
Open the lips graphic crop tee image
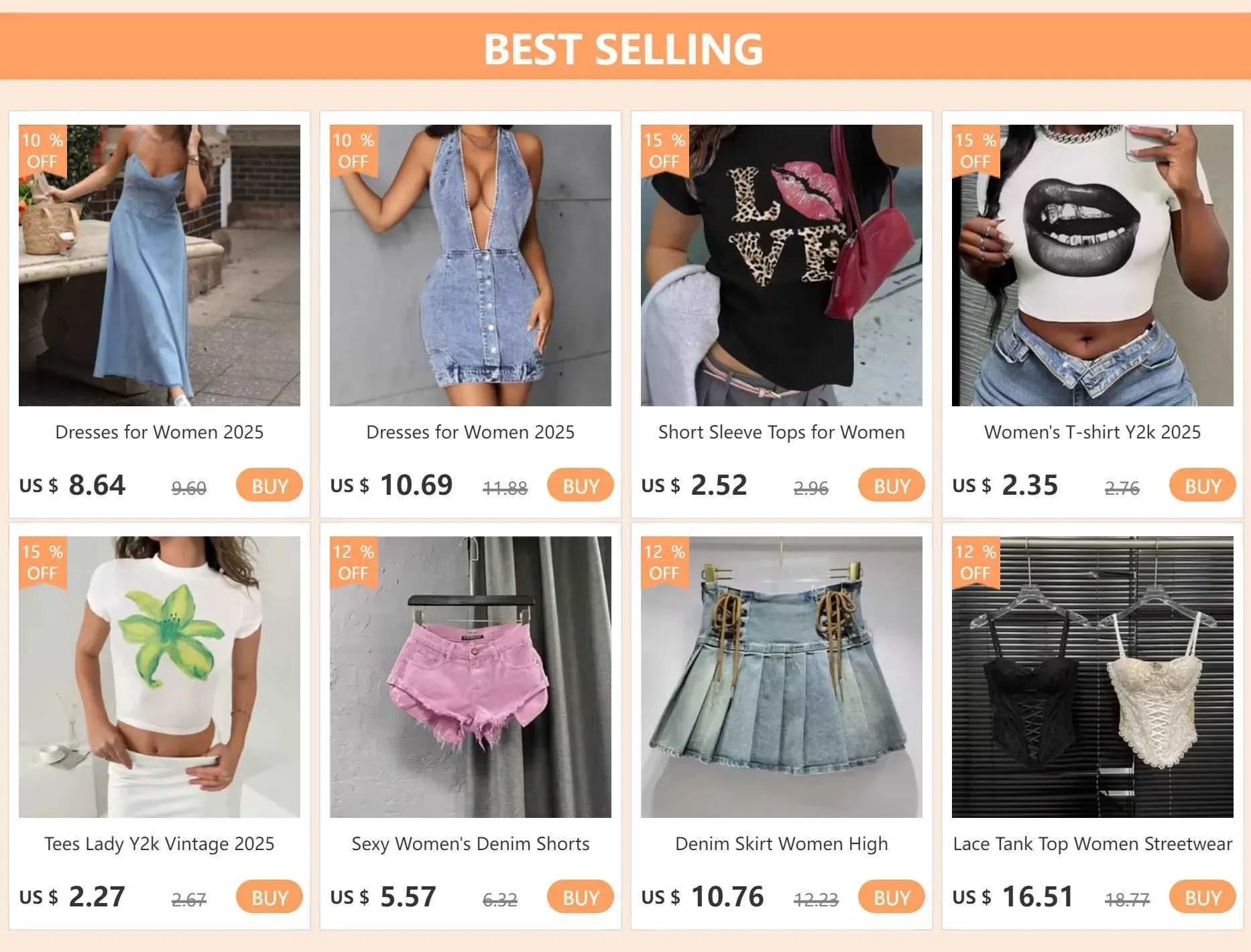1093,265
